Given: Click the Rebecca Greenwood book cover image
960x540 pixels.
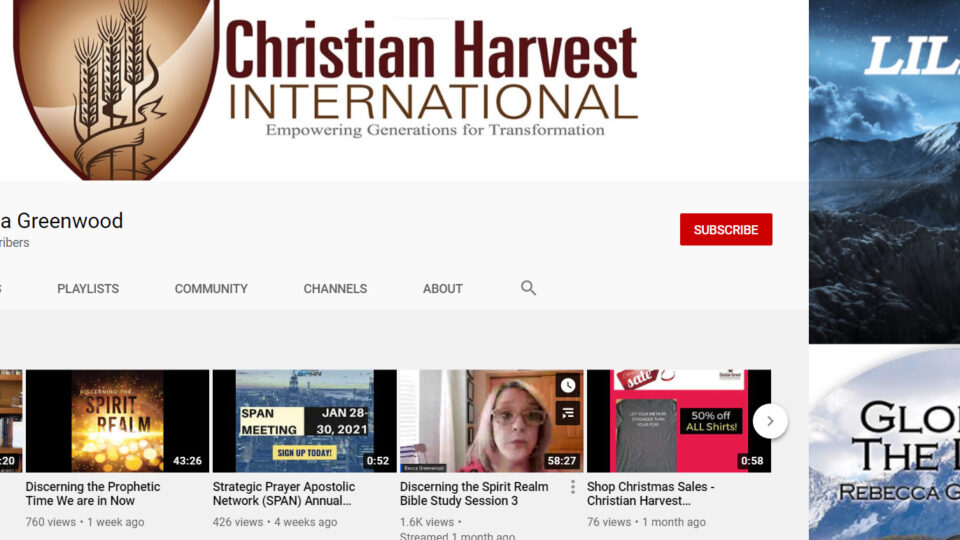Looking at the screenshot, I should coord(884,445).
